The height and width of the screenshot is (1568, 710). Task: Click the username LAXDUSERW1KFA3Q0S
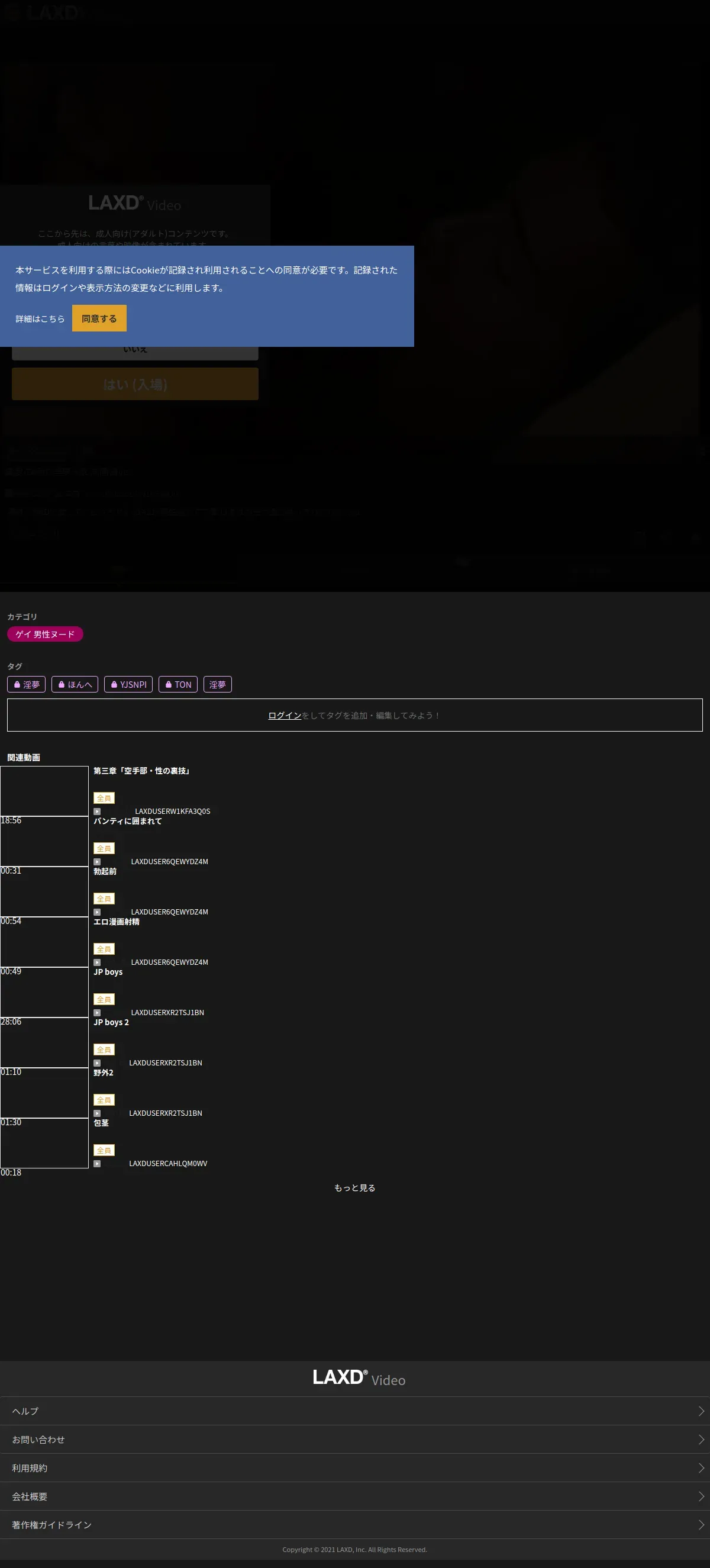point(173,812)
